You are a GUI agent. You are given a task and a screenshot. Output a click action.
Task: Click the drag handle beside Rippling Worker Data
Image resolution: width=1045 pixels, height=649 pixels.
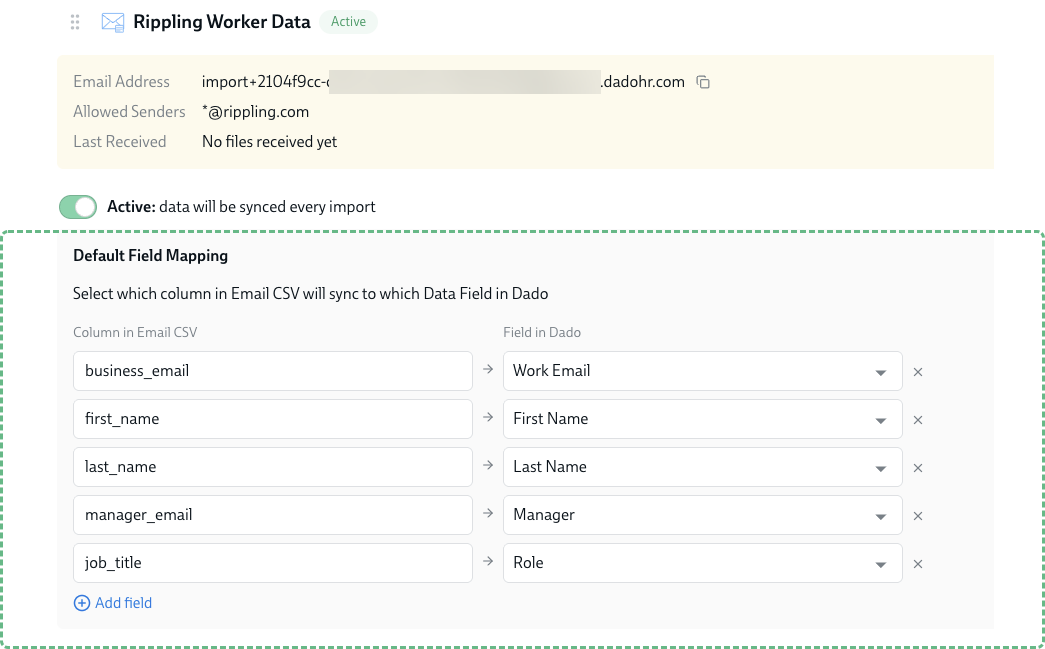pos(75,22)
